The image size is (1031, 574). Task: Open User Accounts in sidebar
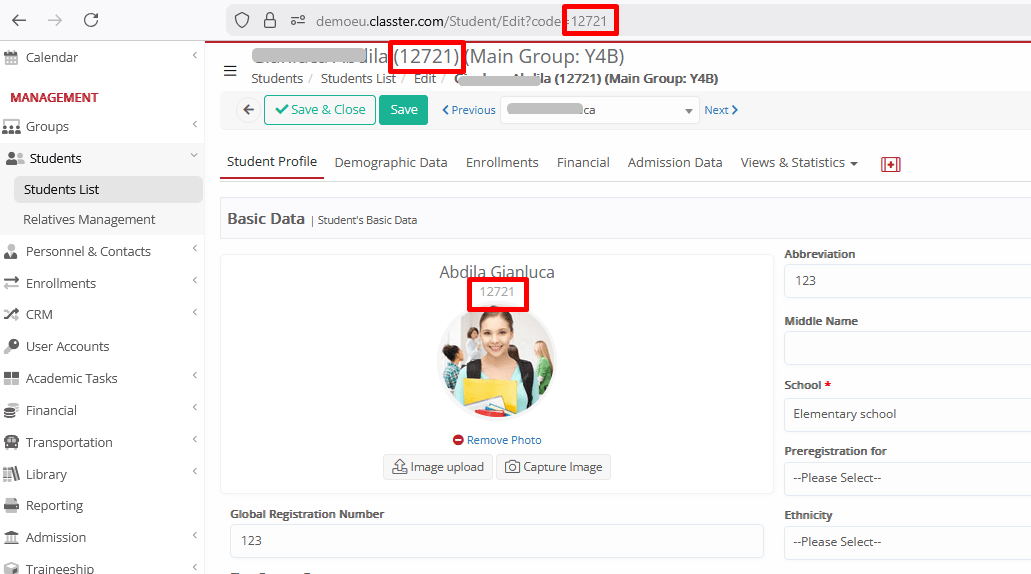click(67, 346)
